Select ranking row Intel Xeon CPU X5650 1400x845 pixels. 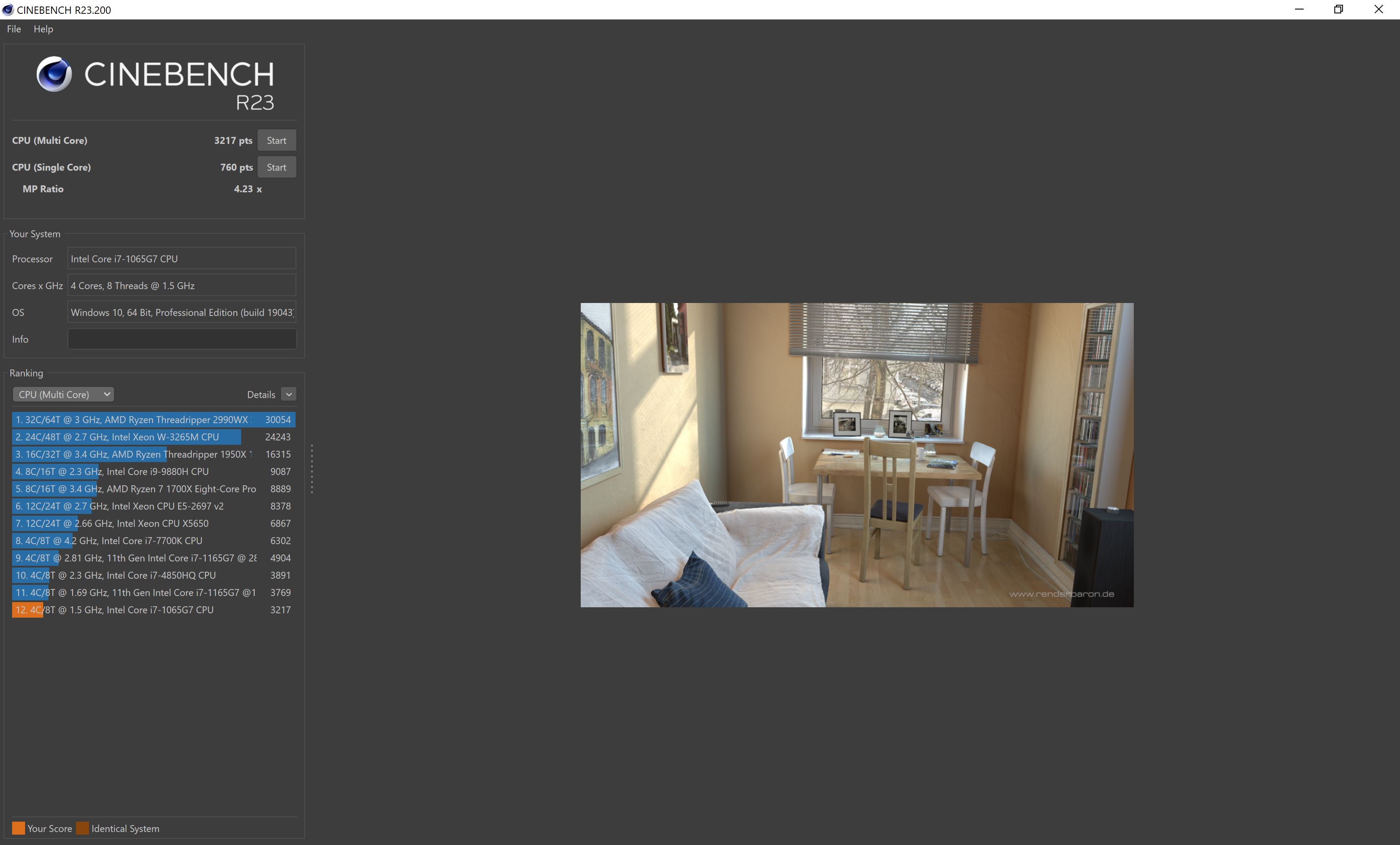[x=153, y=523]
